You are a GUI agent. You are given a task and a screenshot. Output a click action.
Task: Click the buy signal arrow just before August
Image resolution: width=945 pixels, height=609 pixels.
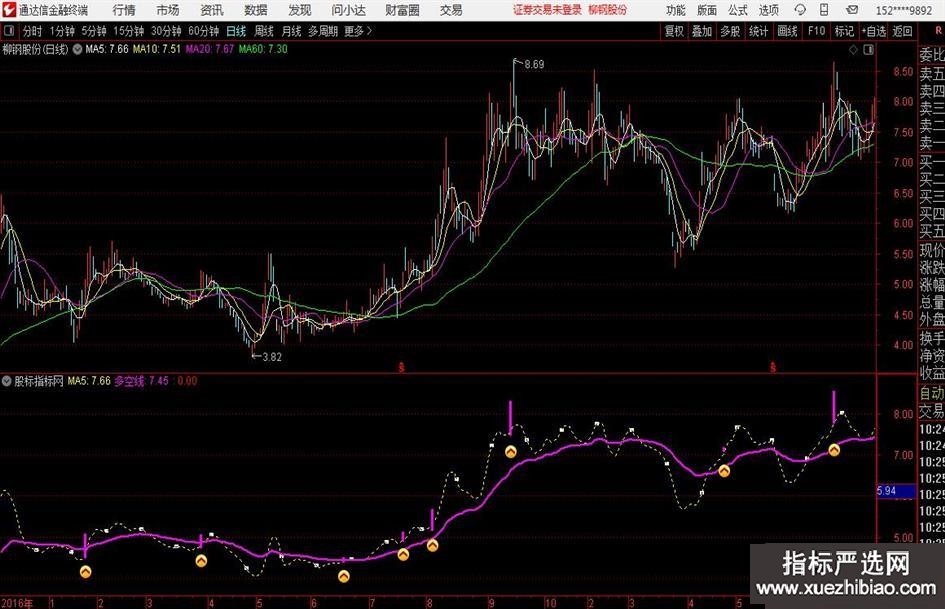click(403, 554)
